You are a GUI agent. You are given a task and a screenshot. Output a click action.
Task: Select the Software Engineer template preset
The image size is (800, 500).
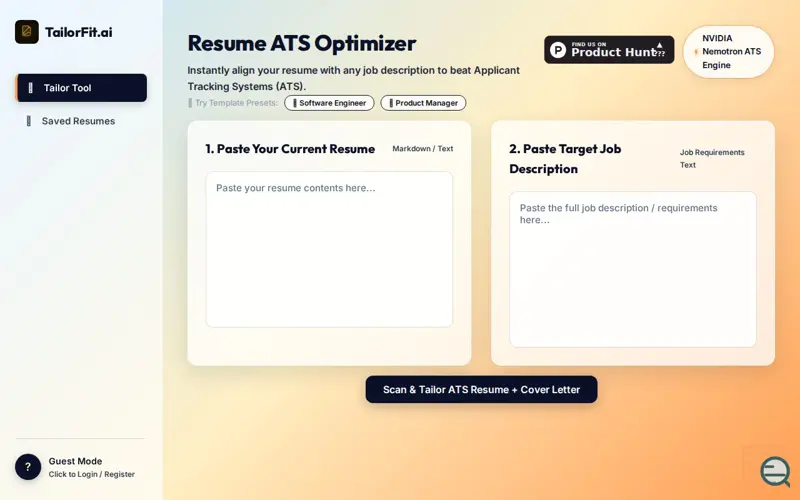[x=329, y=103]
